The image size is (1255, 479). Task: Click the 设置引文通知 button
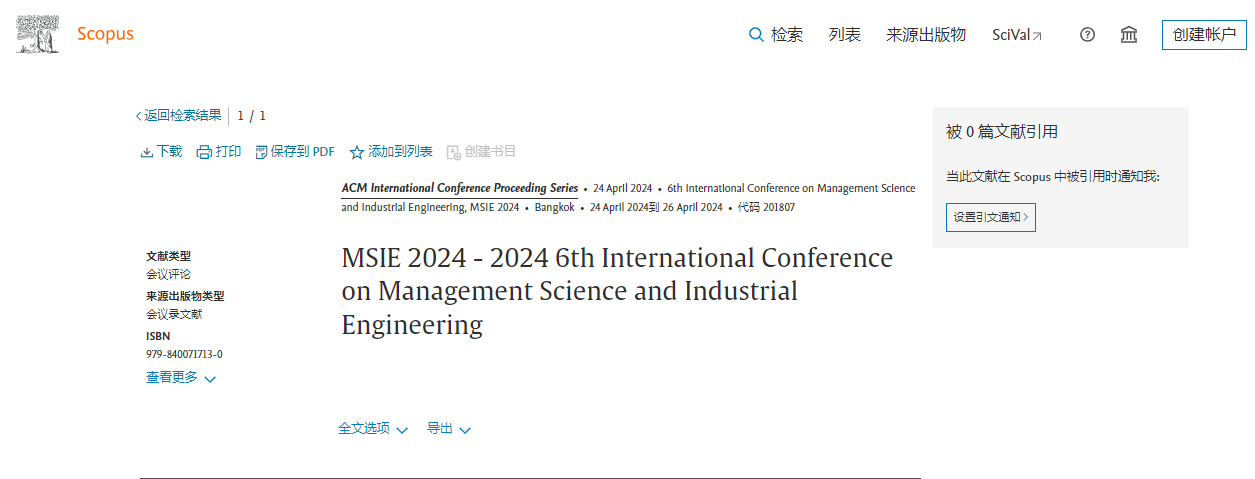(x=991, y=217)
